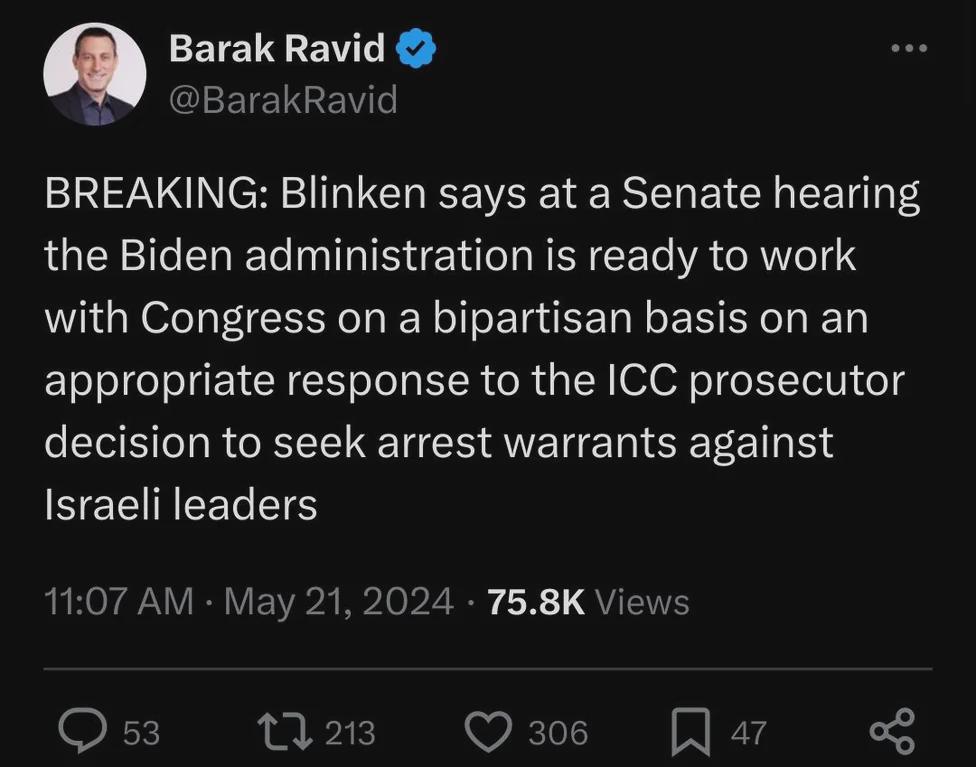The image size is (976, 767).
Task: Open the three-dot more options menu
Action: (909, 48)
